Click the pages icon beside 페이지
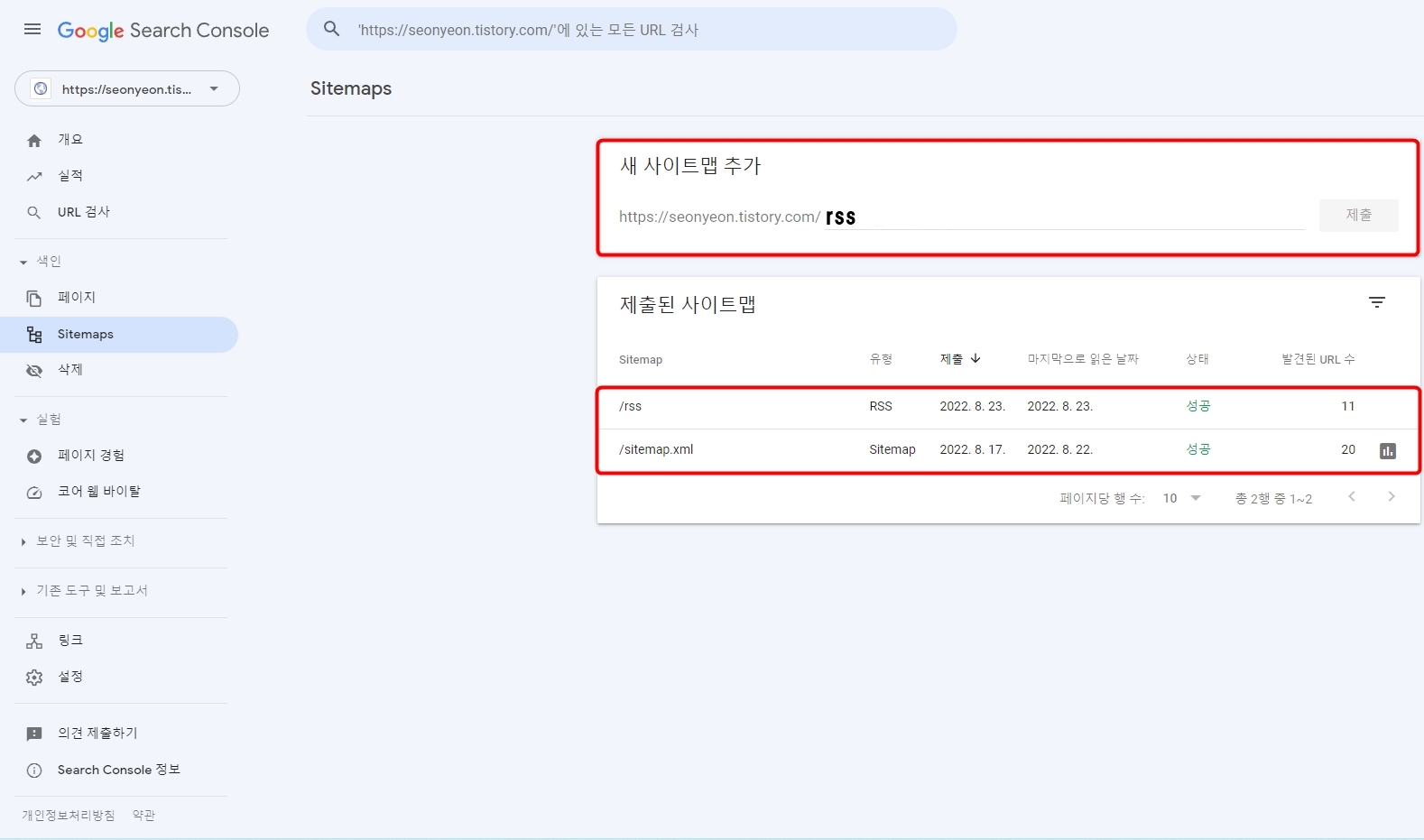The width and height of the screenshot is (1424, 840). (34, 299)
